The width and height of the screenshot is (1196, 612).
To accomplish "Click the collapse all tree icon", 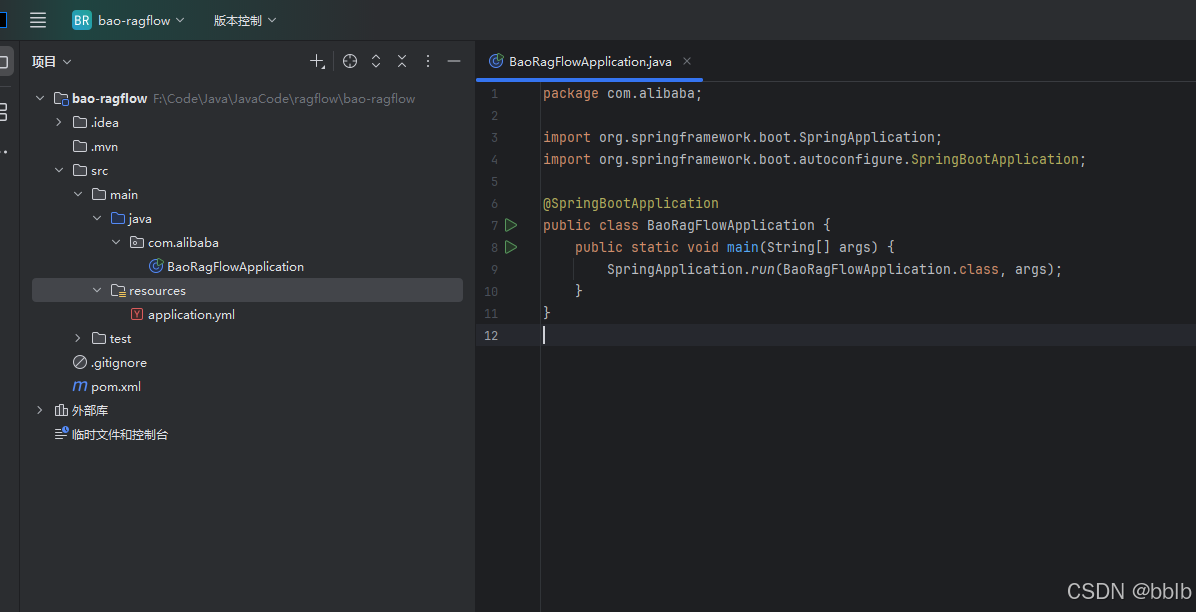I will [x=402, y=62].
